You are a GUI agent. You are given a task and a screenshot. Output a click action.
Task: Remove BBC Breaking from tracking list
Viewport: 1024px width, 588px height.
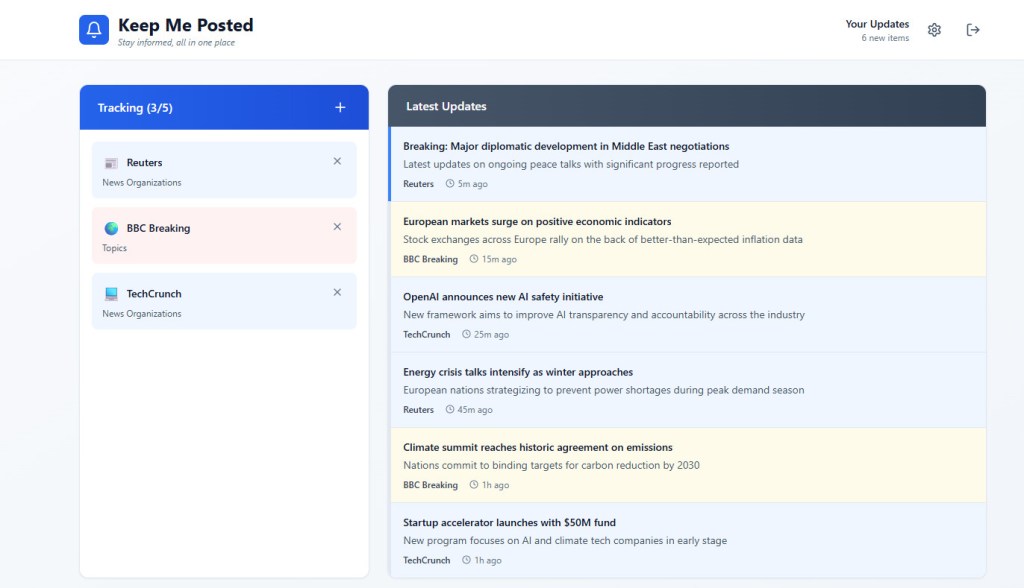click(x=337, y=227)
